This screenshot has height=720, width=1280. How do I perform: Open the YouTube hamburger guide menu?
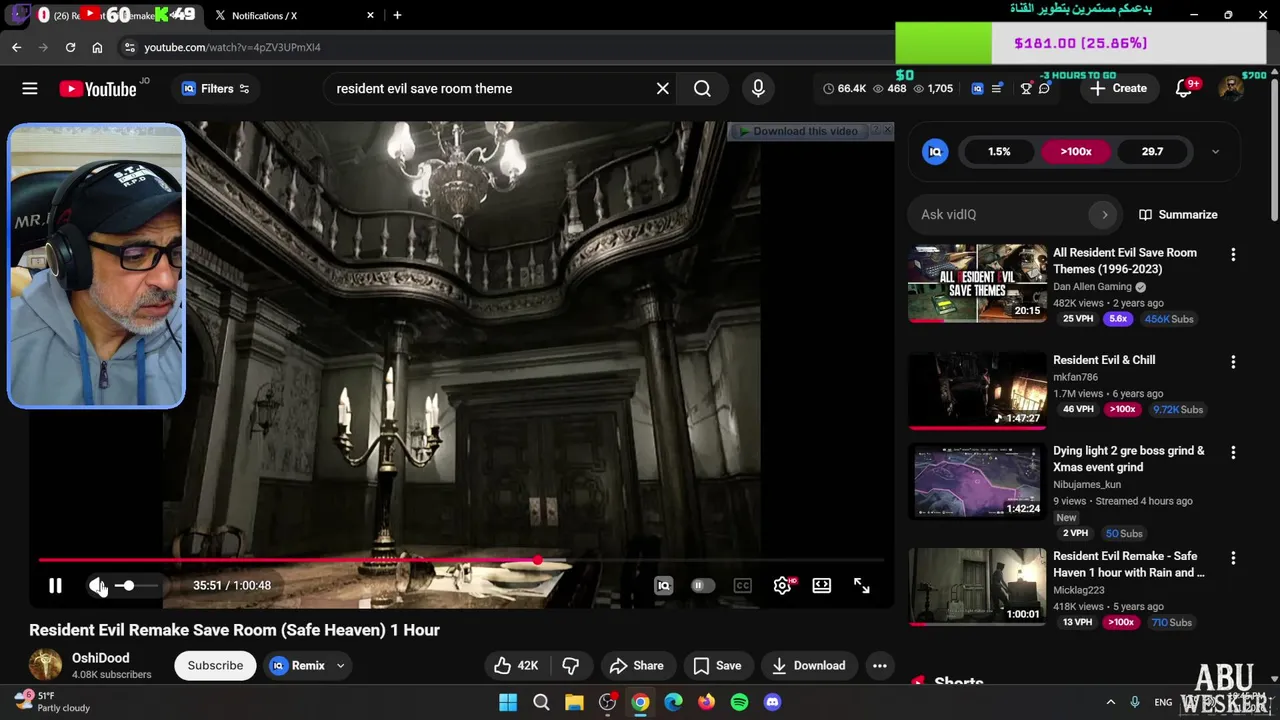click(x=30, y=88)
